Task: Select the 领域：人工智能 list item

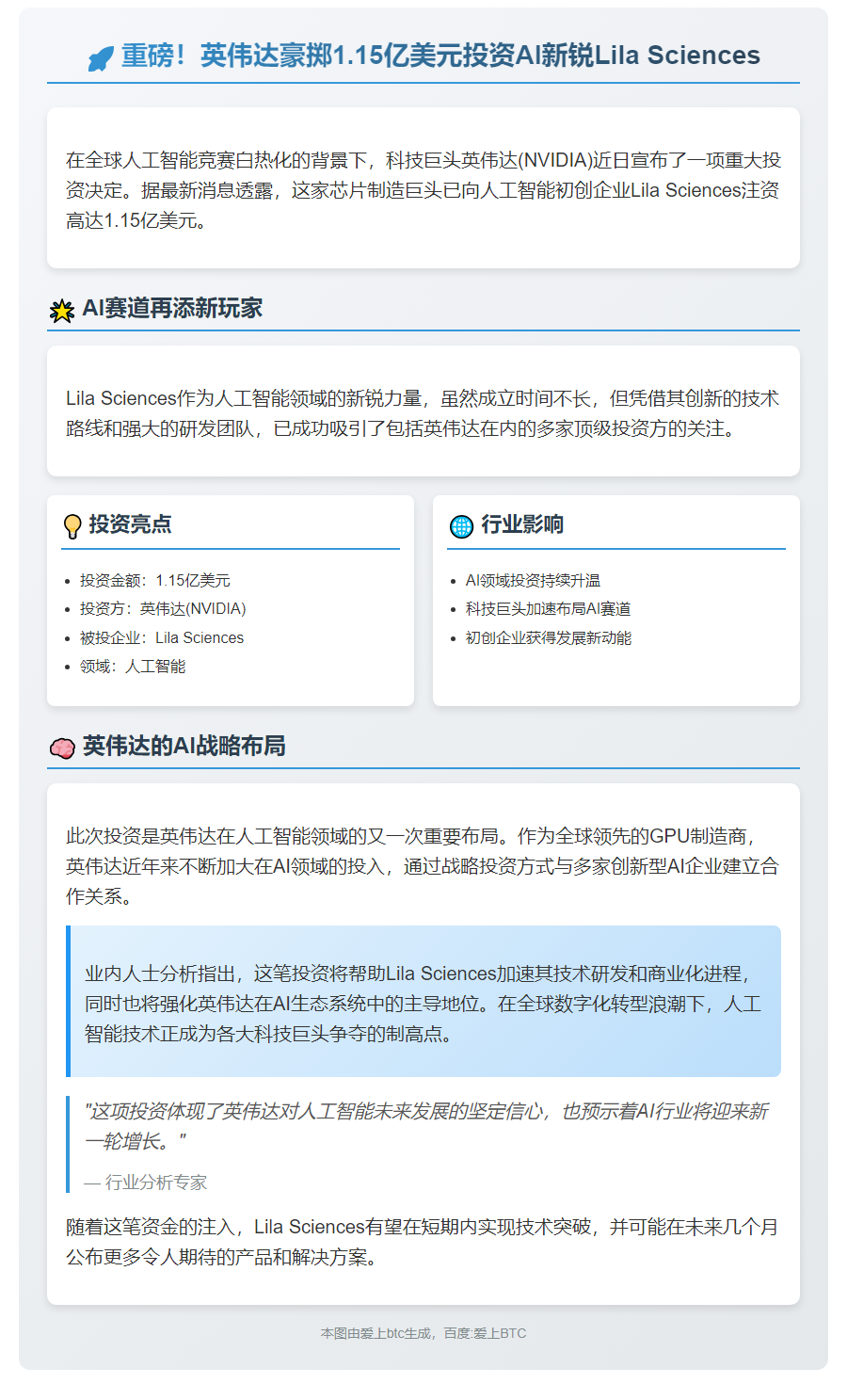Action: (133, 667)
